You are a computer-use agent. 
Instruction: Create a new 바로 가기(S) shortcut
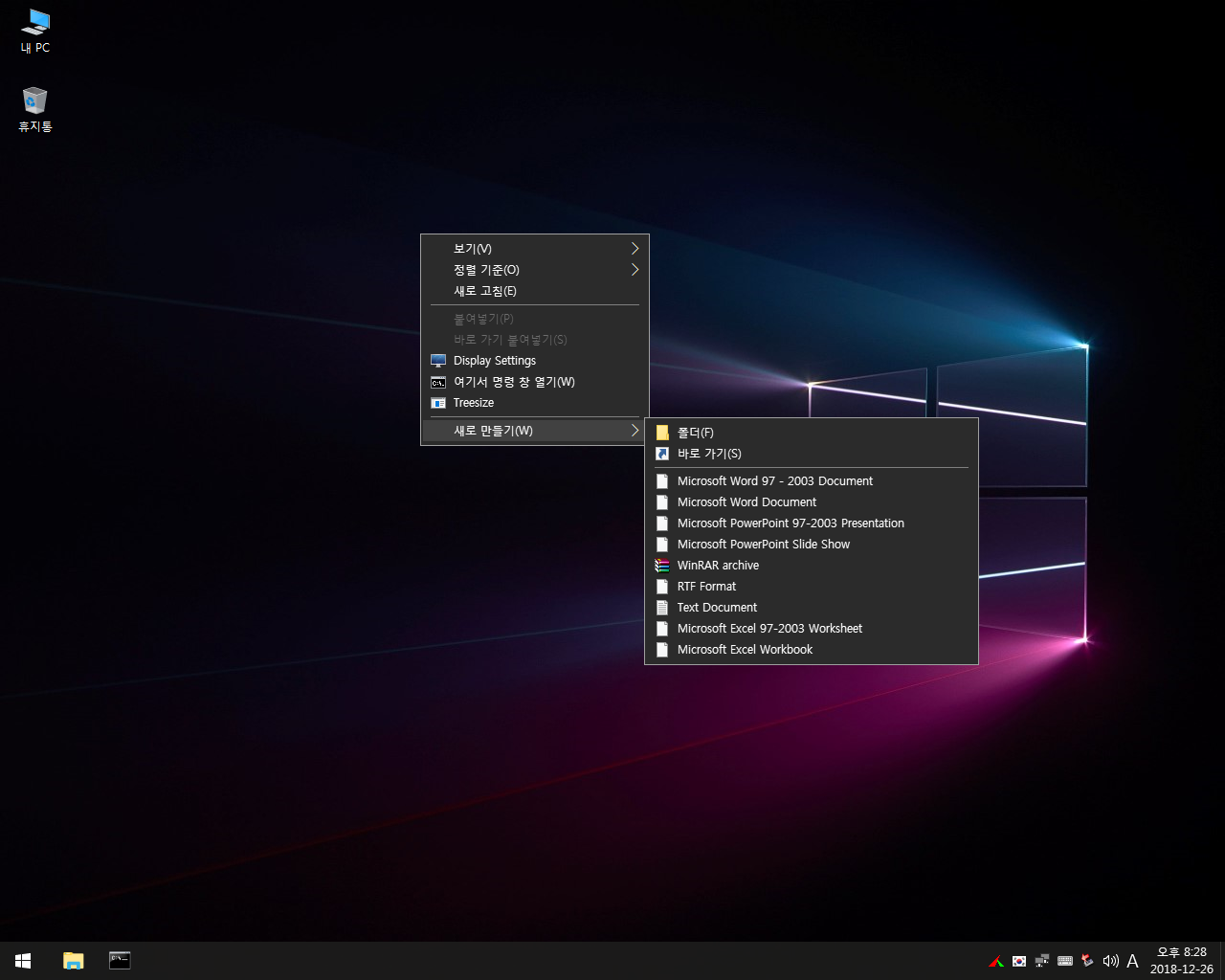(x=812, y=454)
